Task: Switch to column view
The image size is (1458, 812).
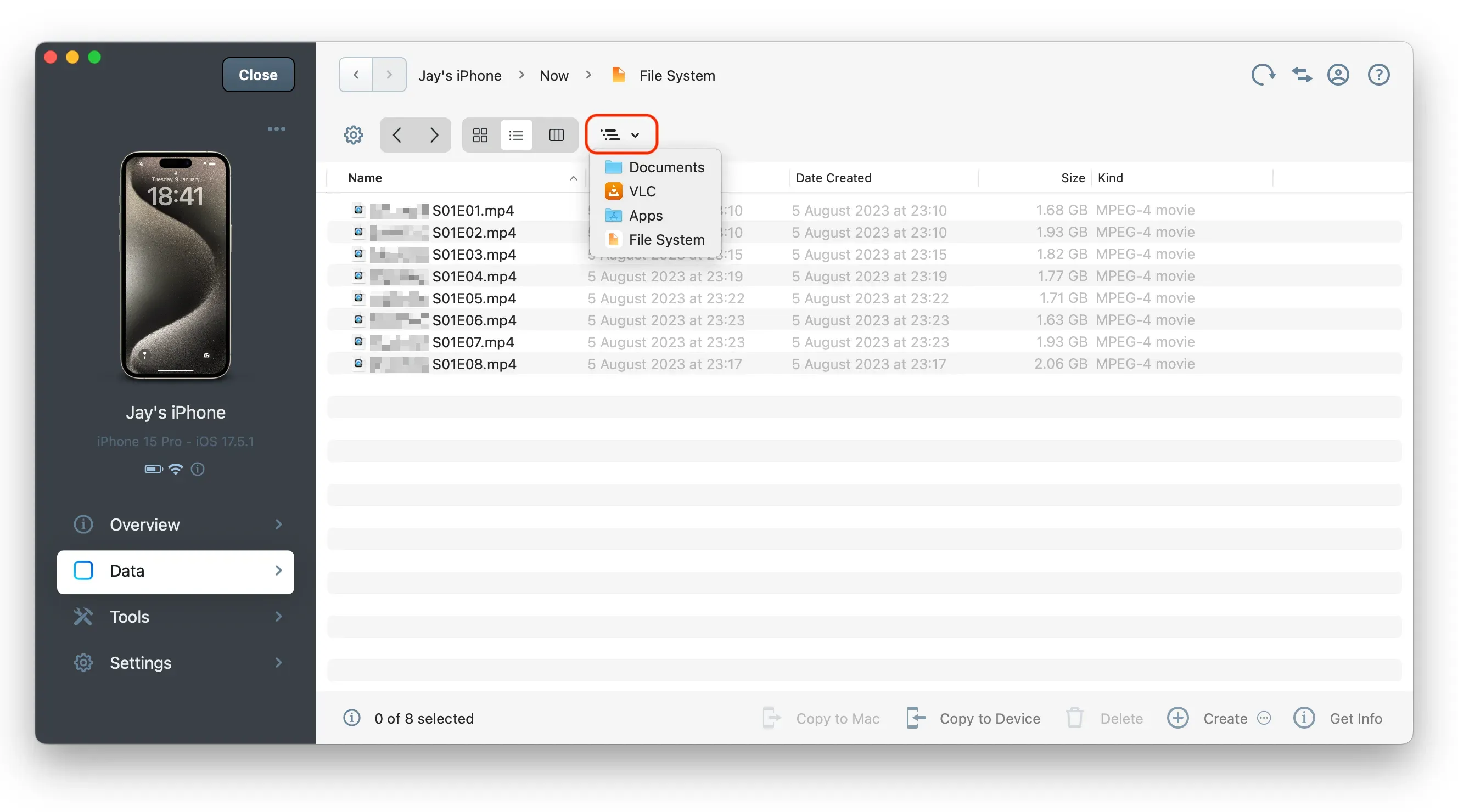Action: pos(557,134)
